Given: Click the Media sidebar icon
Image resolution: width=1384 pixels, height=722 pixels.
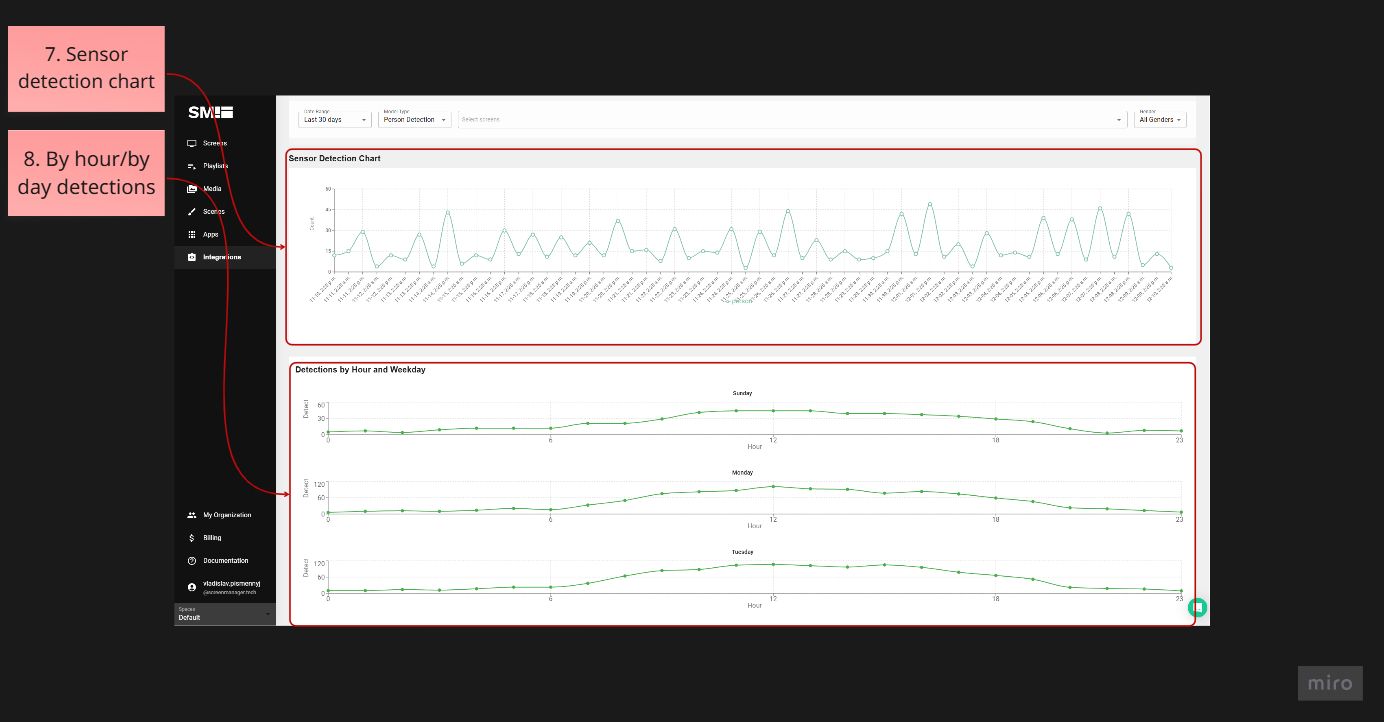Looking at the screenshot, I should [x=193, y=188].
